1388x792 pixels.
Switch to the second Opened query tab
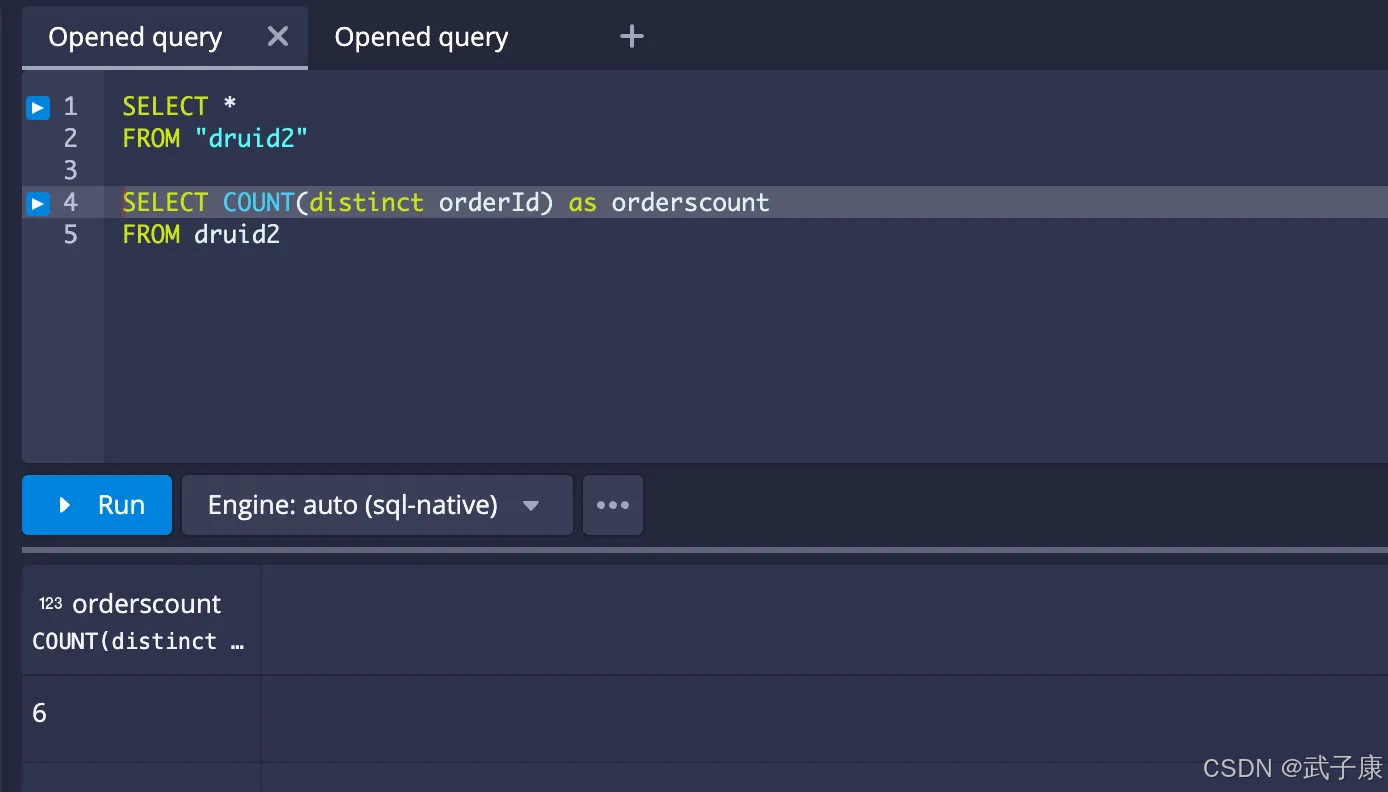click(x=421, y=38)
